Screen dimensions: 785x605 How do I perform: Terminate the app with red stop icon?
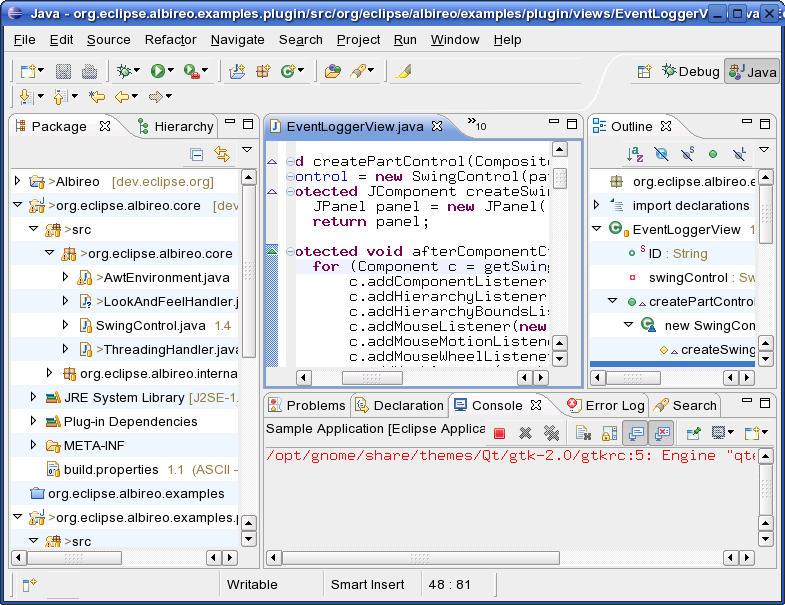tap(499, 433)
